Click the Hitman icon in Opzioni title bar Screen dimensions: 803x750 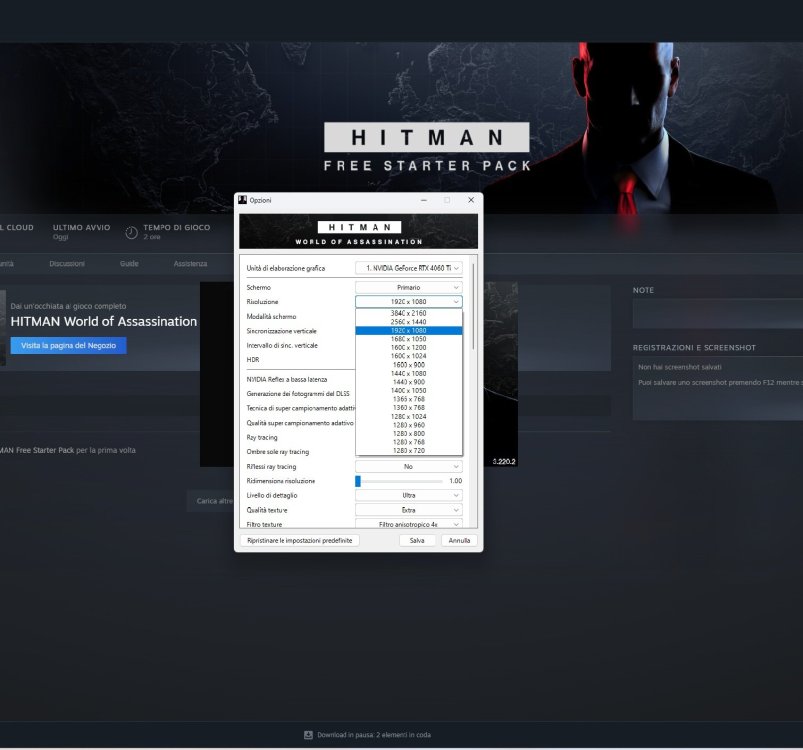[243, 200]
